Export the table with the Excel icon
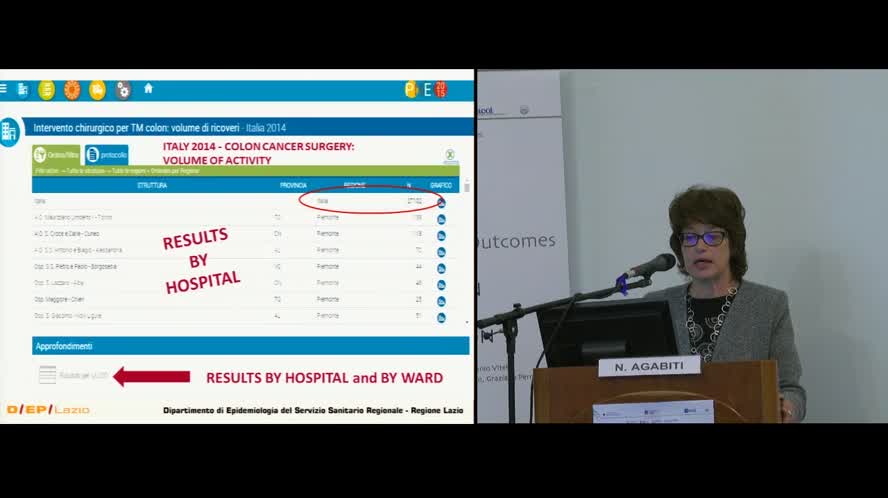The image size is (888, 498). point(450,155)
